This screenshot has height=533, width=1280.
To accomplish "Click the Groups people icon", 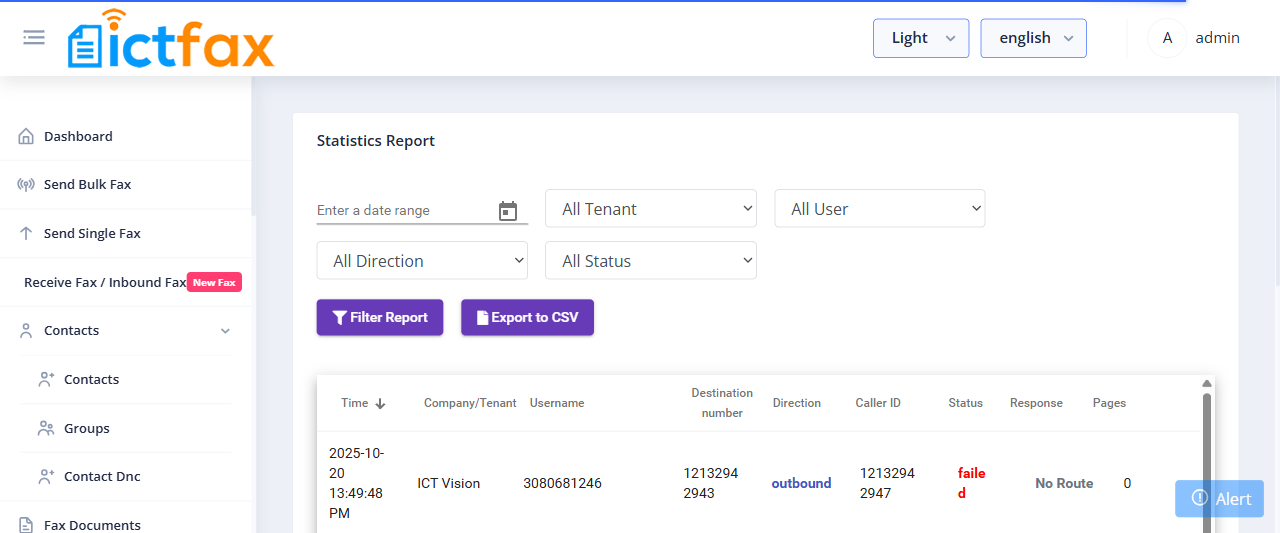I will [x=46, y=428].
